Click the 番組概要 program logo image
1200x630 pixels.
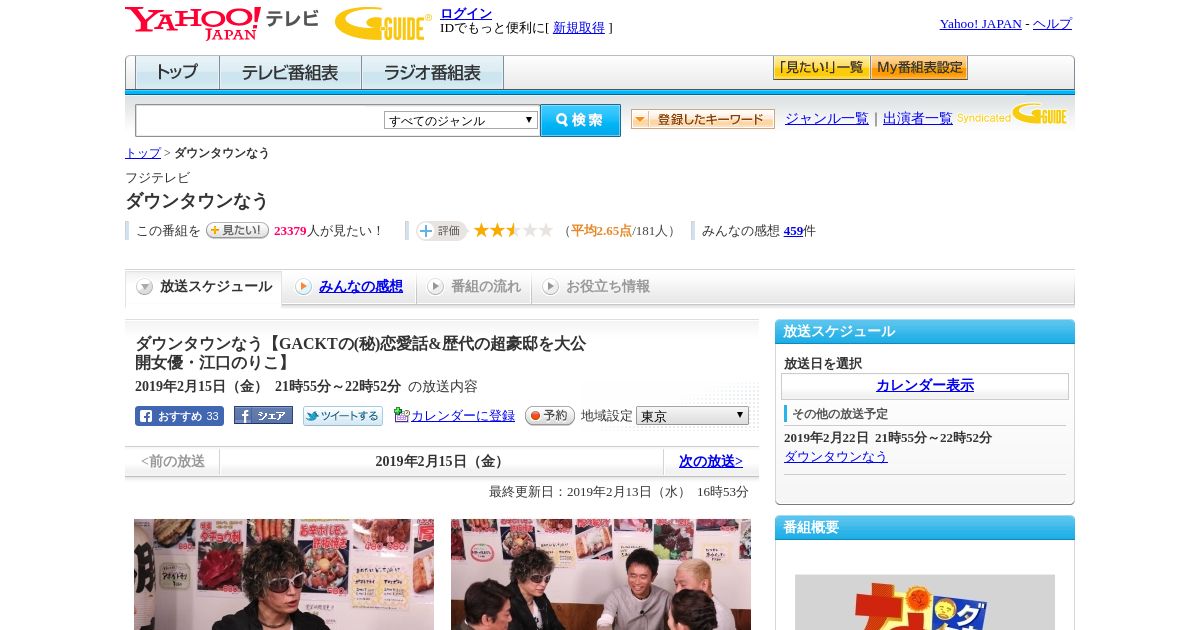[x=925, y=602]
